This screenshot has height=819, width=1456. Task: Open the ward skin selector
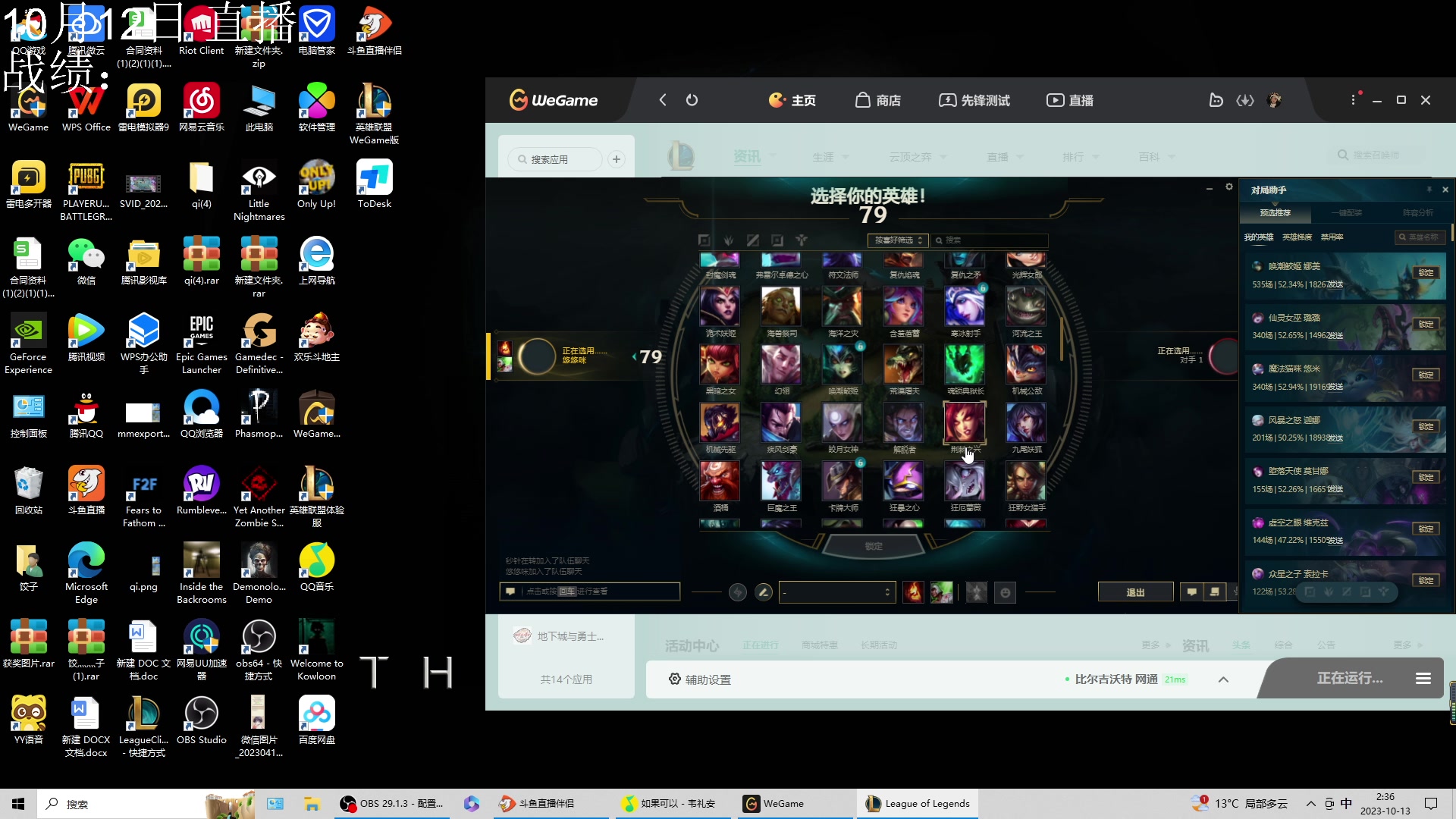click(977, 592)
